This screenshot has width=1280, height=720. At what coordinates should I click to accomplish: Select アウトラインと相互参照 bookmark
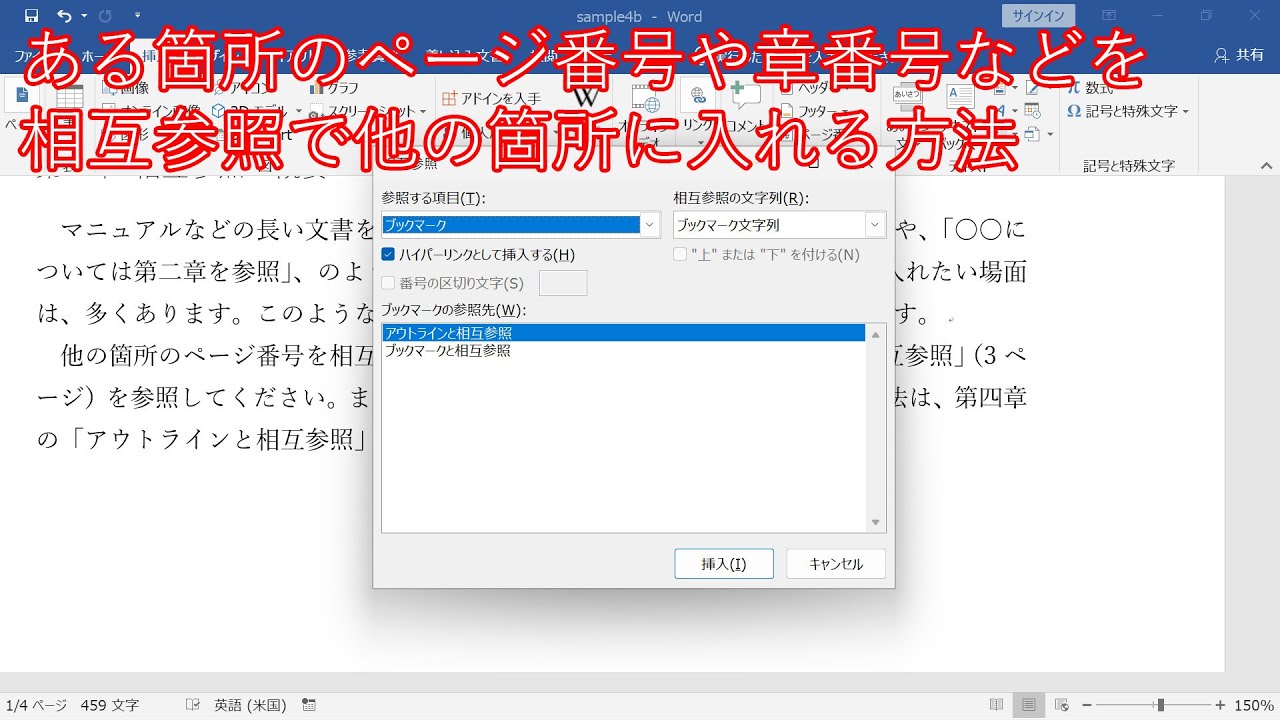(623, 333)
